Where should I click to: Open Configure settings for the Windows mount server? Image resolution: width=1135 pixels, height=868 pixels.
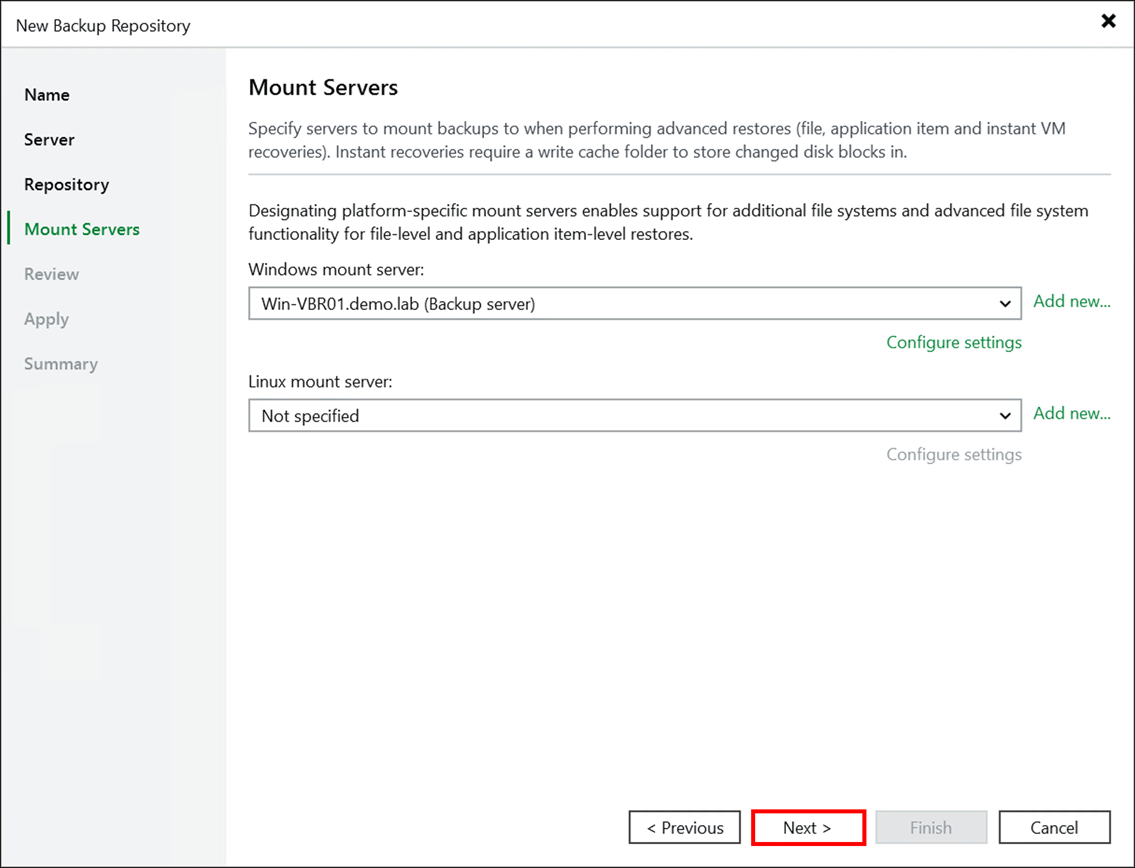[x=954, y=342]
